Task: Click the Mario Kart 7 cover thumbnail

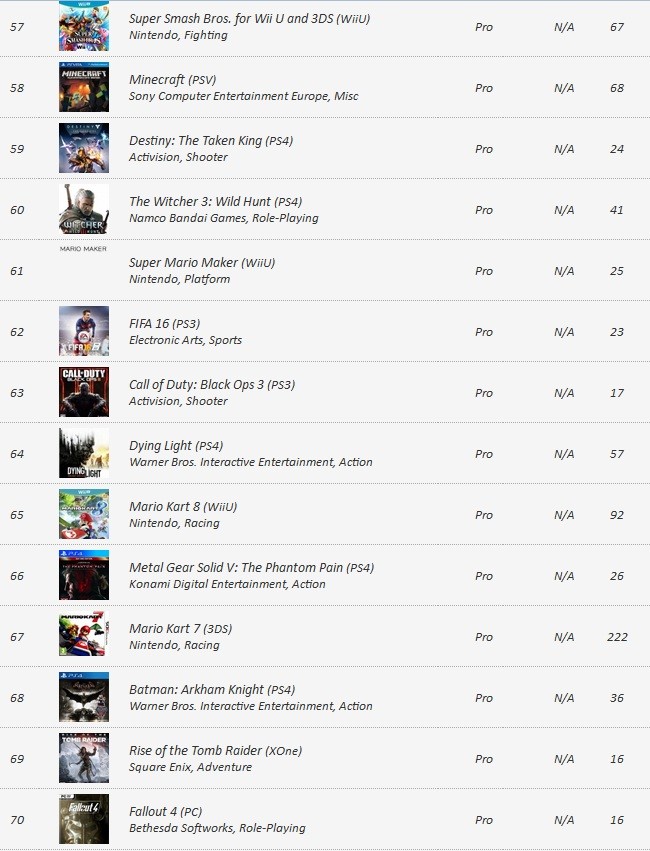Action: (84, 636)
